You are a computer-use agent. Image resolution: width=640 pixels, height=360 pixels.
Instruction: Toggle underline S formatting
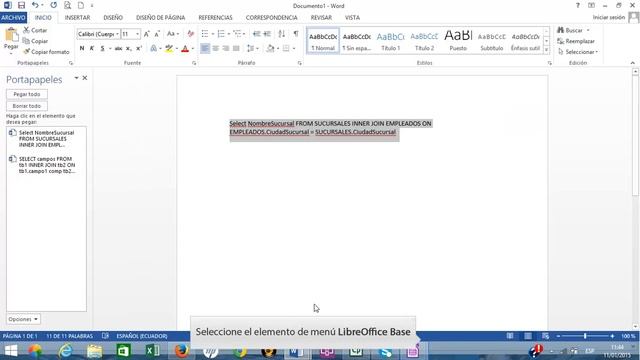point(102,49)
